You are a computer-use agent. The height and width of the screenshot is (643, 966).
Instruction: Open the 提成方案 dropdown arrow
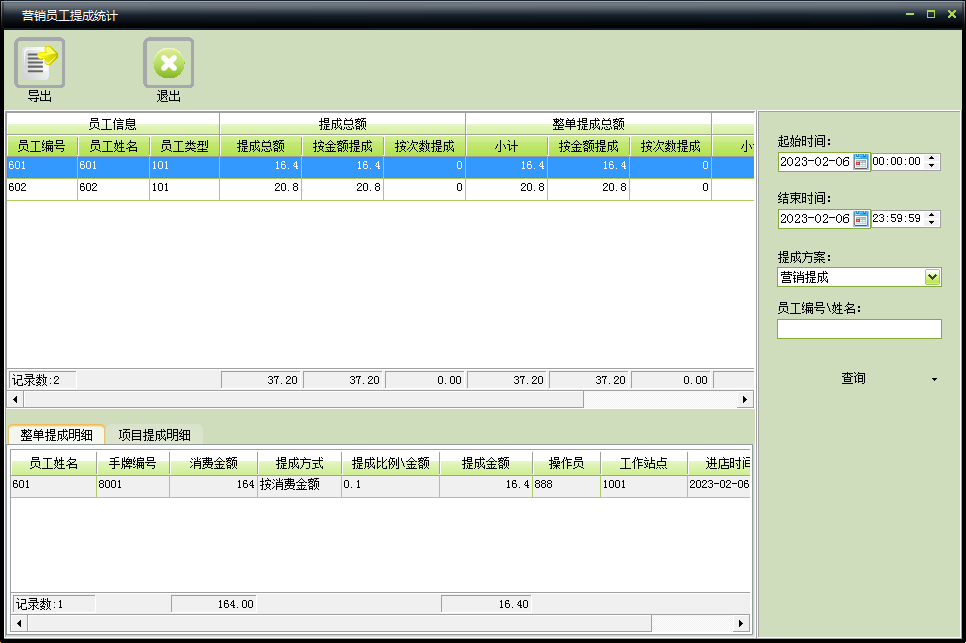932,277
